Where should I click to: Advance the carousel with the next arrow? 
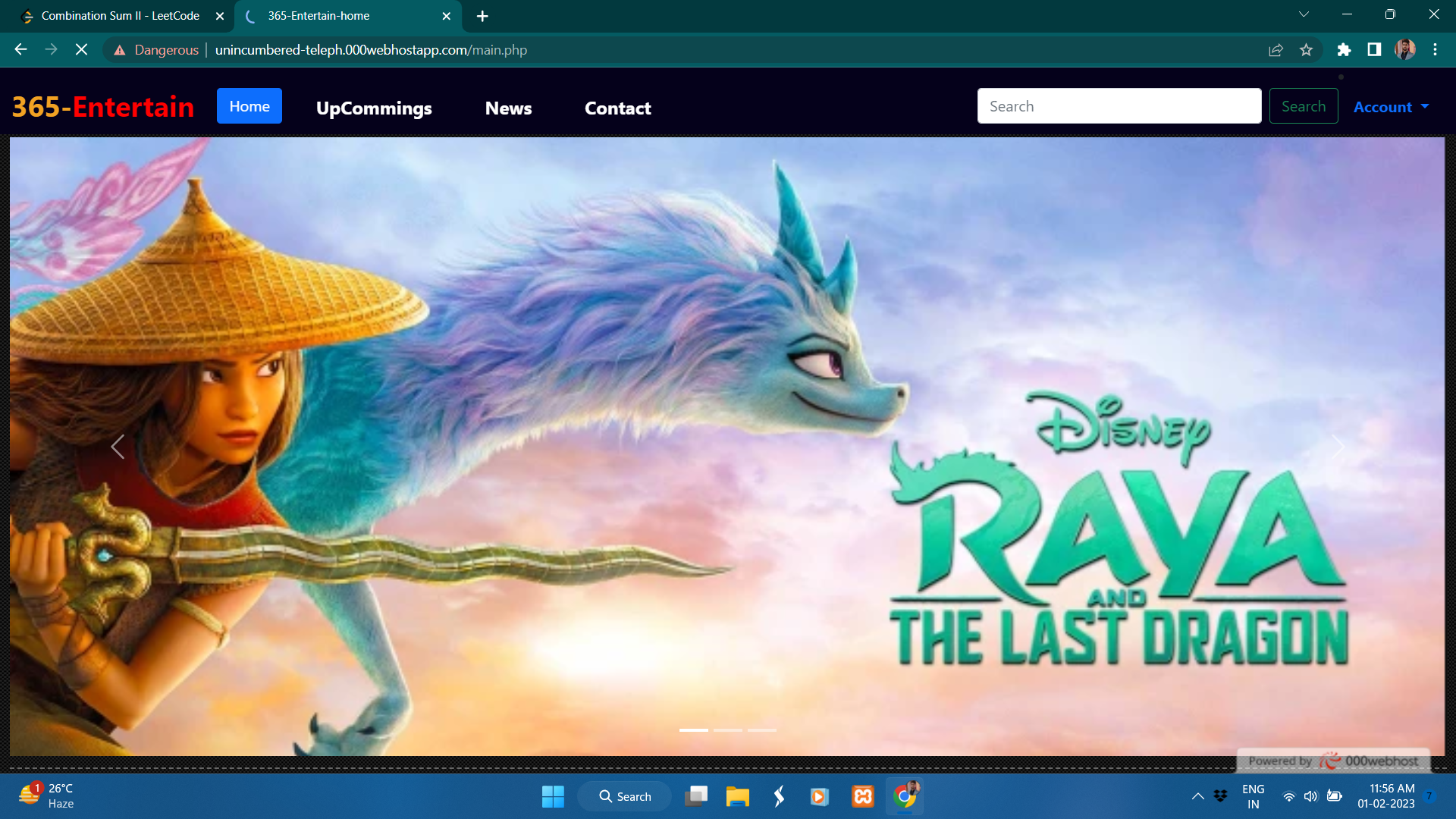pyautogui.click(x=1338, y=447)
